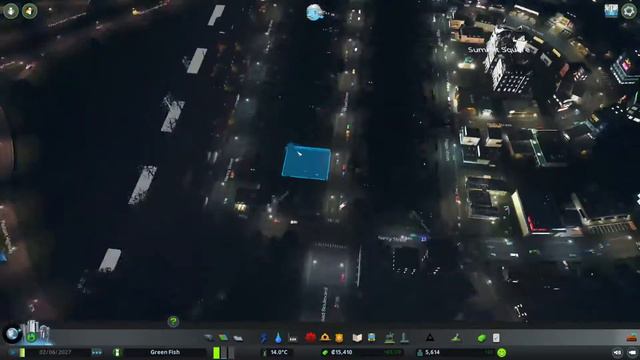The width and height of the screenshot is (640, 360).
Task: Click the city balance ₡15,410
Action: tap(342, 352)
